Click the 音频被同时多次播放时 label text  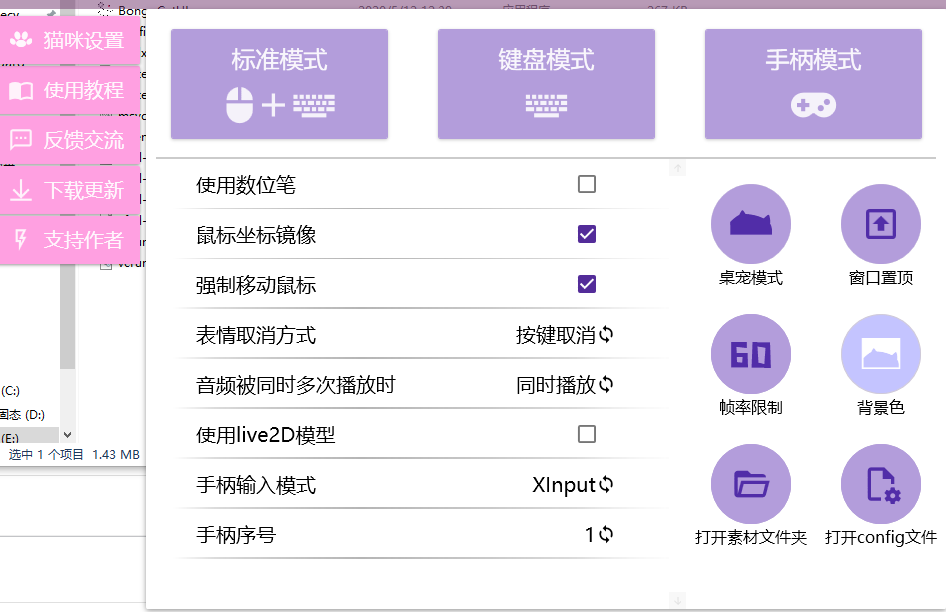(x=296, y=385)
